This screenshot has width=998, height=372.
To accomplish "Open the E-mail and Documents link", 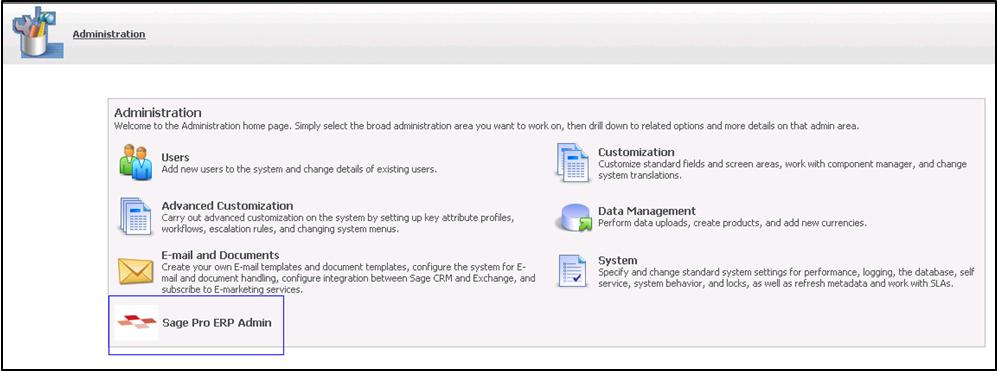I will pyautogui.click(x=220, y=255).
